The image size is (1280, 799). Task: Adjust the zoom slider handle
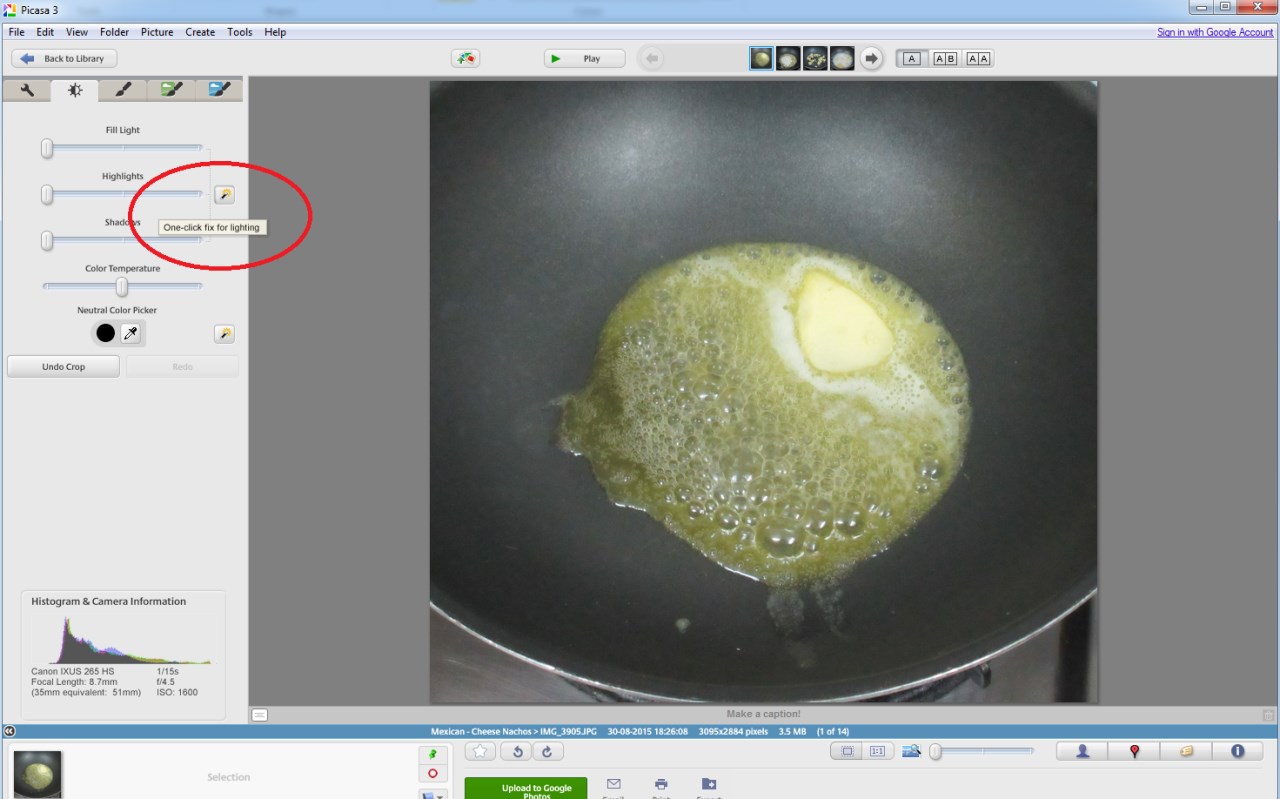click(x=936, y=752)
